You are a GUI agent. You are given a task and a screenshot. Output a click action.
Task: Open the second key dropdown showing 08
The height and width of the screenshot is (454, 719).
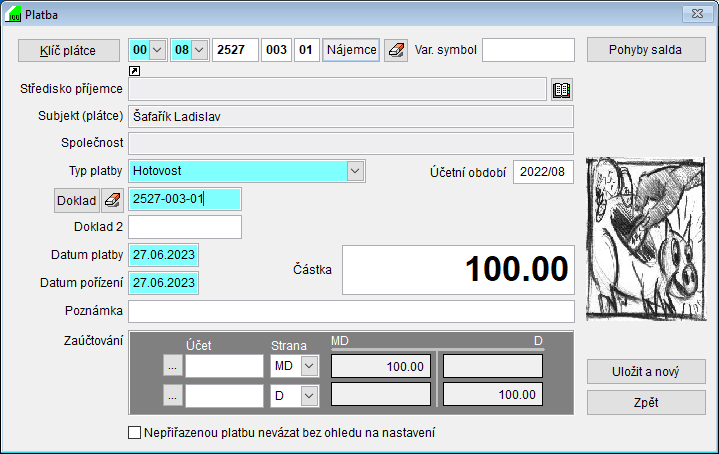tap(198, 50)
